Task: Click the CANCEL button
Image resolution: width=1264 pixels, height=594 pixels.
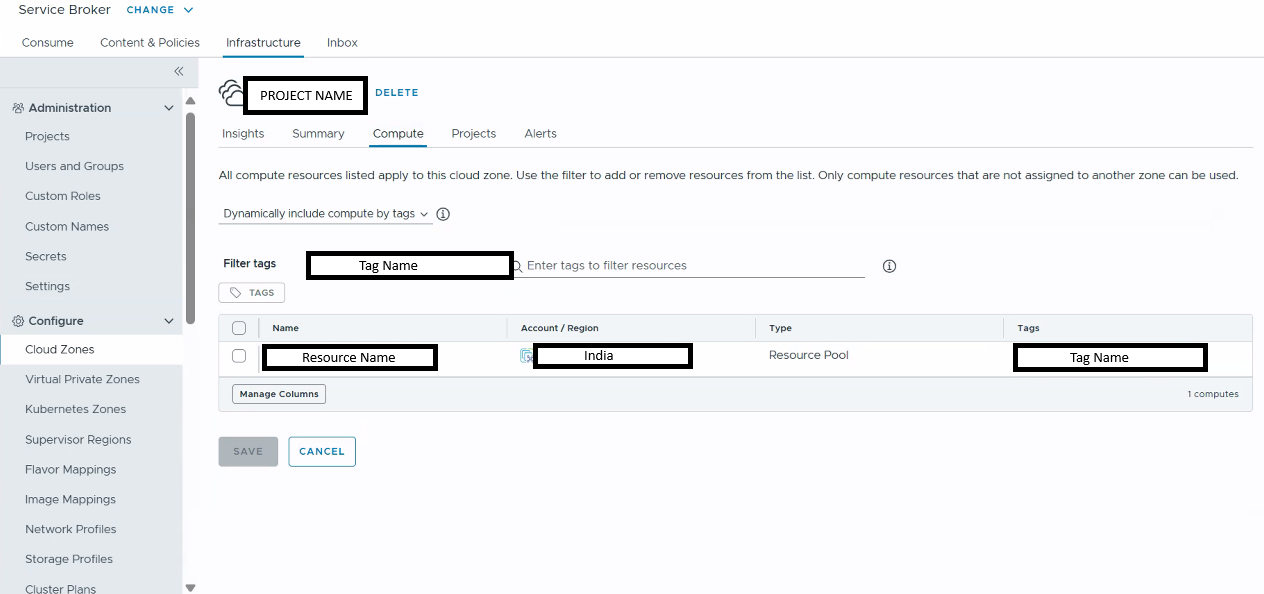Action: [x=322, y=451]
